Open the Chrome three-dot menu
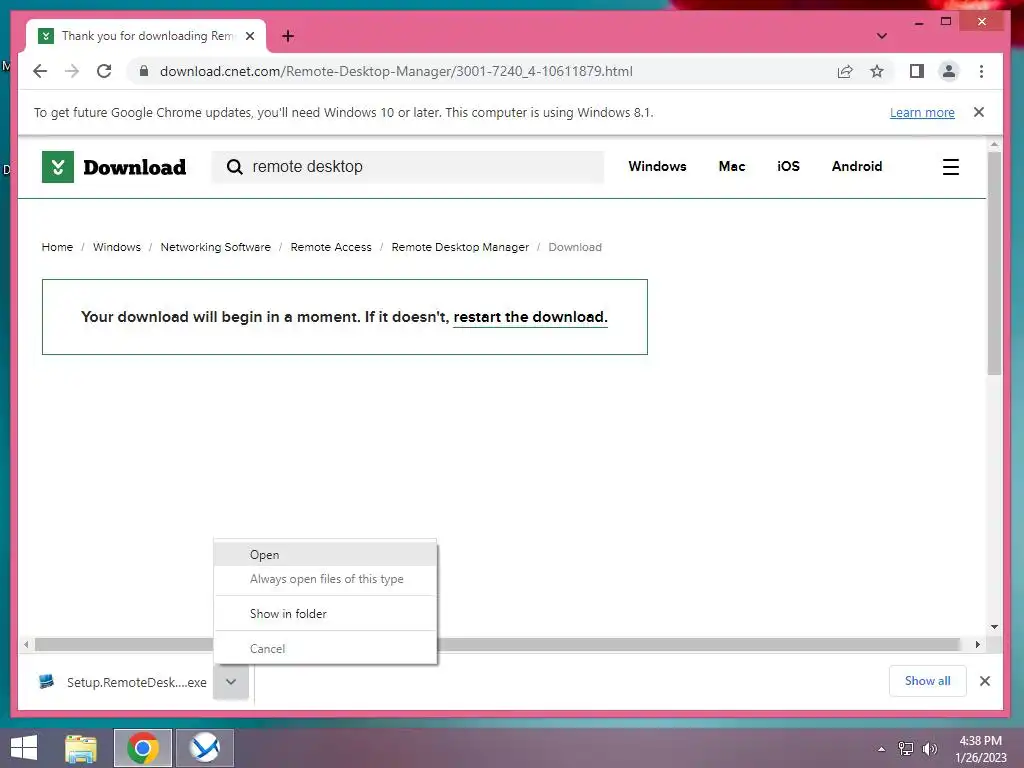Image resolution: width=1024 pixels, height=768 pixels. coord(981,71)
